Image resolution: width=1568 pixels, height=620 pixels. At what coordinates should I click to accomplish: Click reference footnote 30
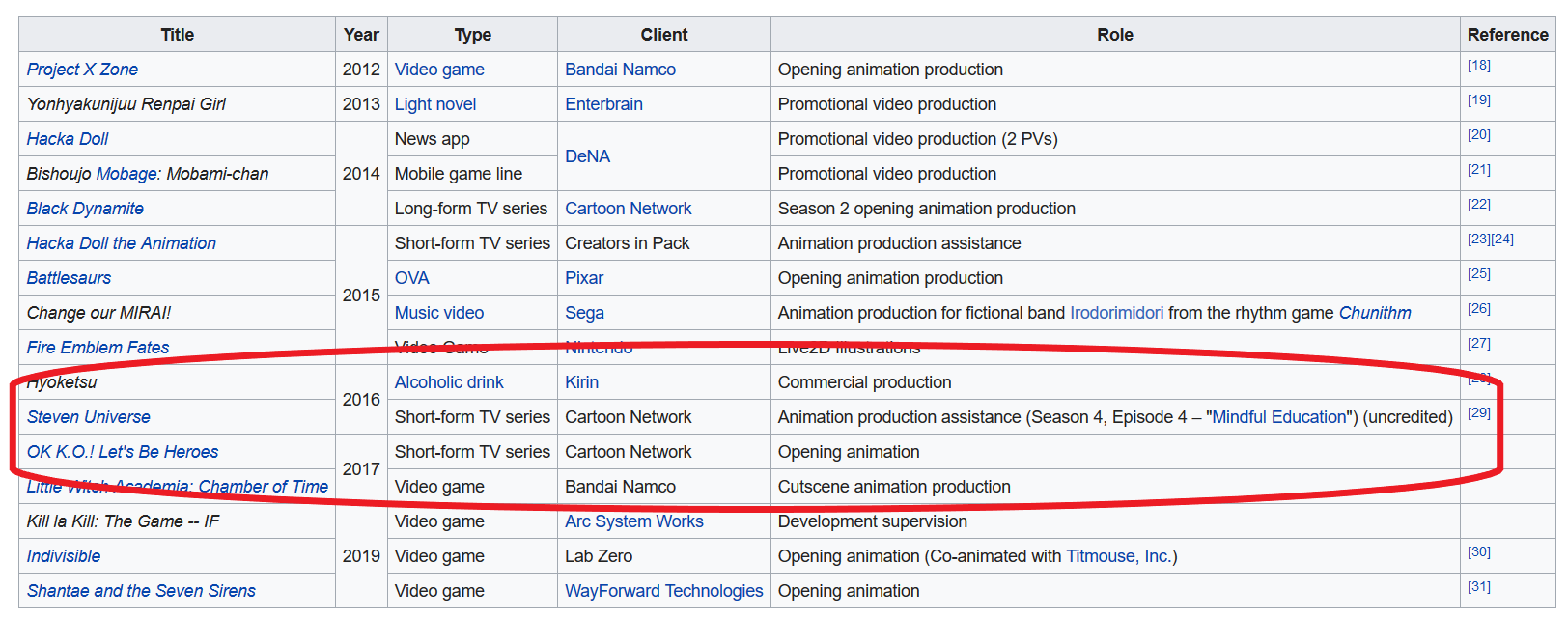click(x=1478, y=552)
